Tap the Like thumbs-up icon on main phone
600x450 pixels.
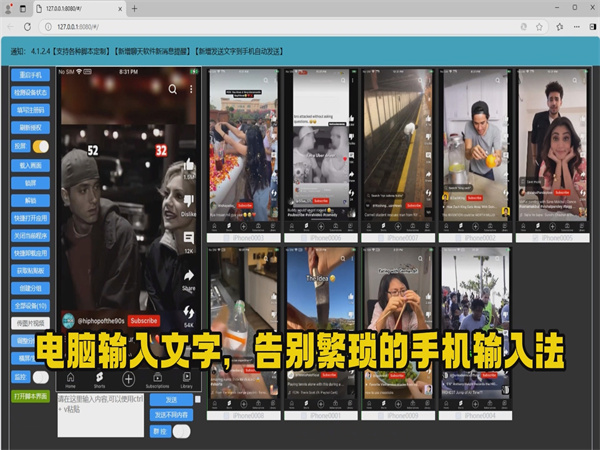coord(188,166)
